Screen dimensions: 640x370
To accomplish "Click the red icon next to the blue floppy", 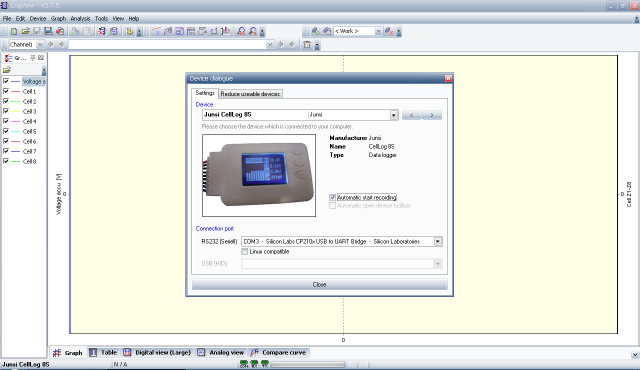I will point(60,31).
